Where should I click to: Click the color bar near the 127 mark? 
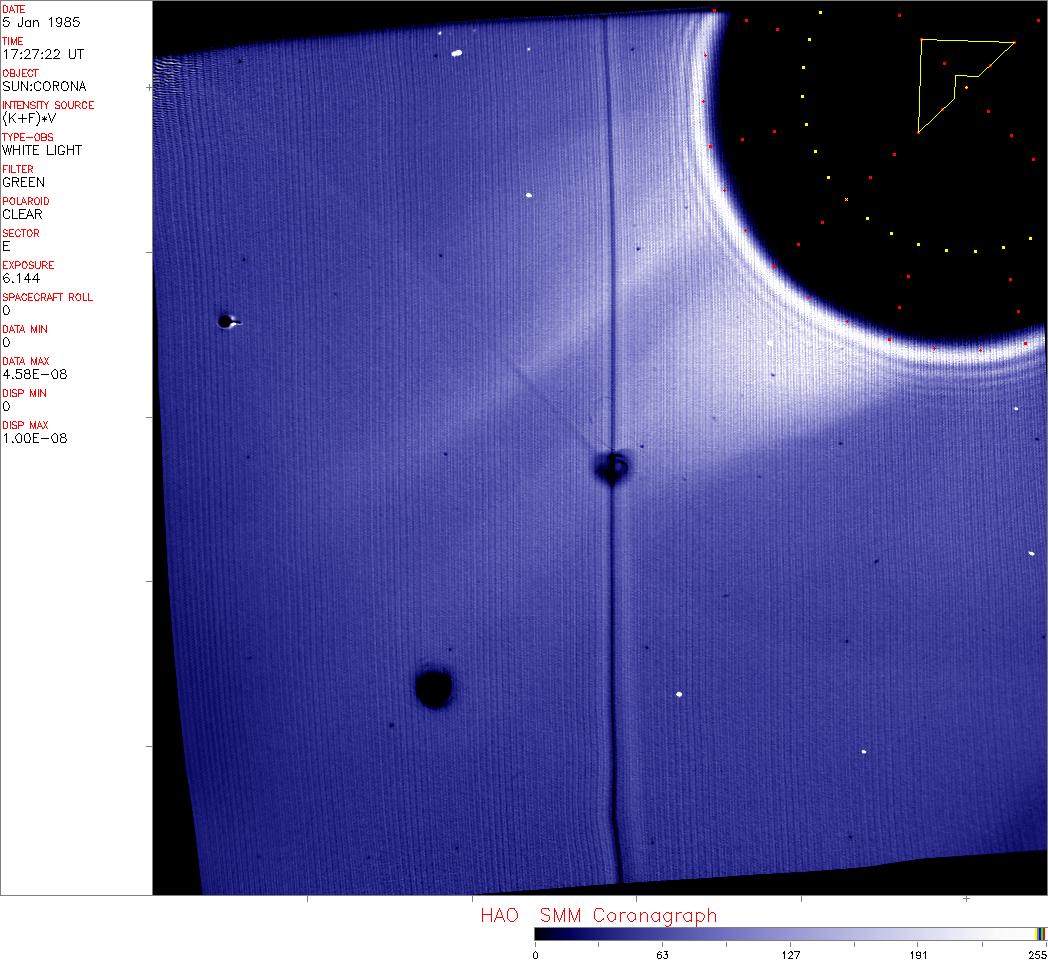tap(790, 933)
